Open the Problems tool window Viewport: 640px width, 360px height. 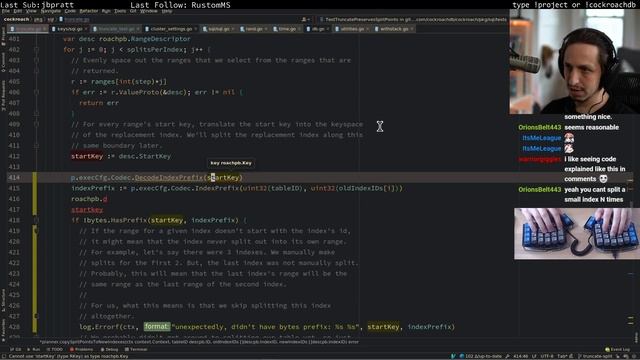pos(82,349)
